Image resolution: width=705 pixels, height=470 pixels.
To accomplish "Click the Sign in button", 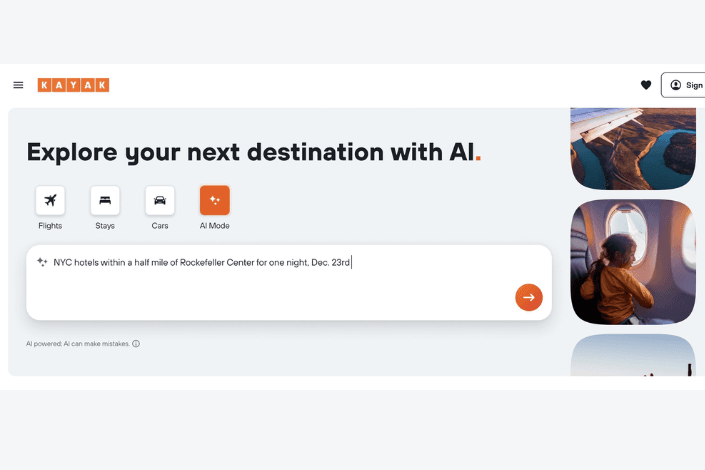I will tap(686, 85).
